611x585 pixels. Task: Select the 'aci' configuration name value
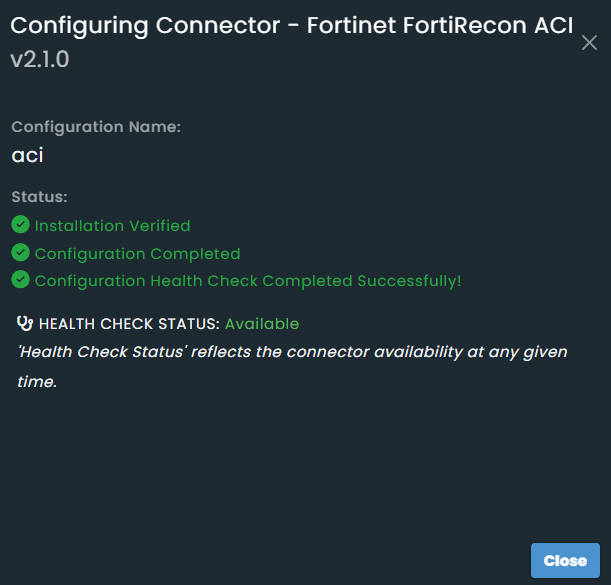[27, 155]
